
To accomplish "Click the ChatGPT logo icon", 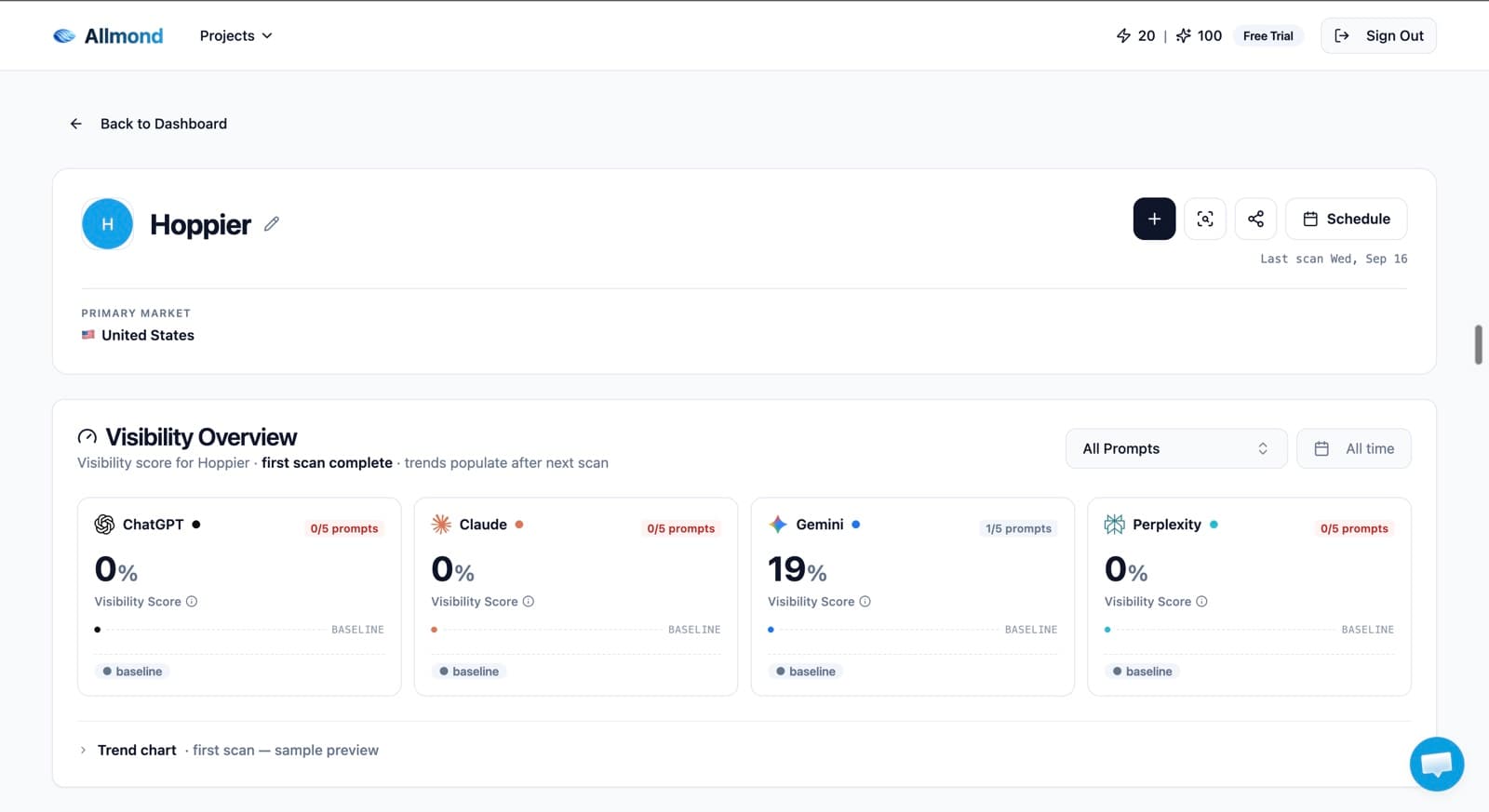I will (x=104, y=525).
